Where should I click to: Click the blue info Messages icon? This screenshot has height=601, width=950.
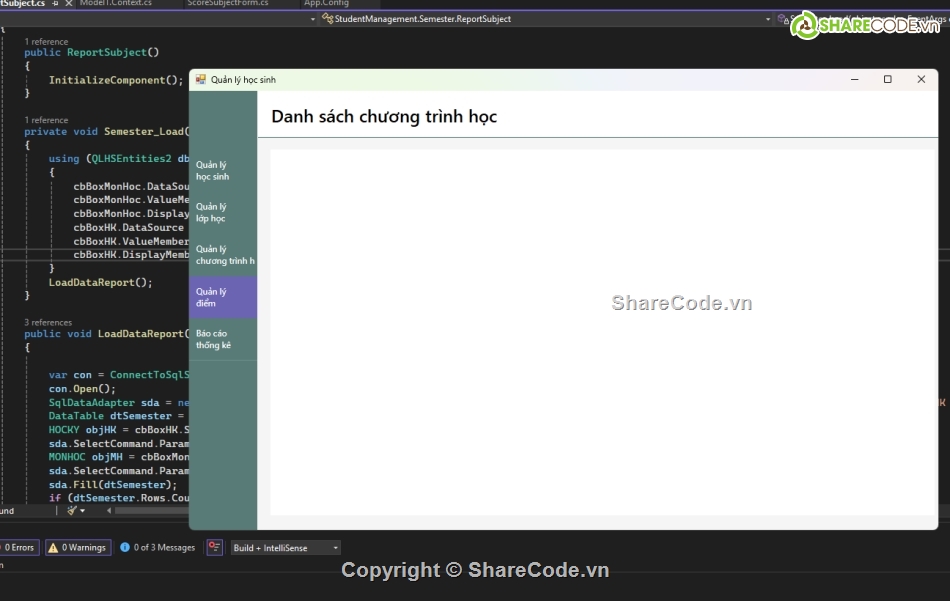point(125,547)
